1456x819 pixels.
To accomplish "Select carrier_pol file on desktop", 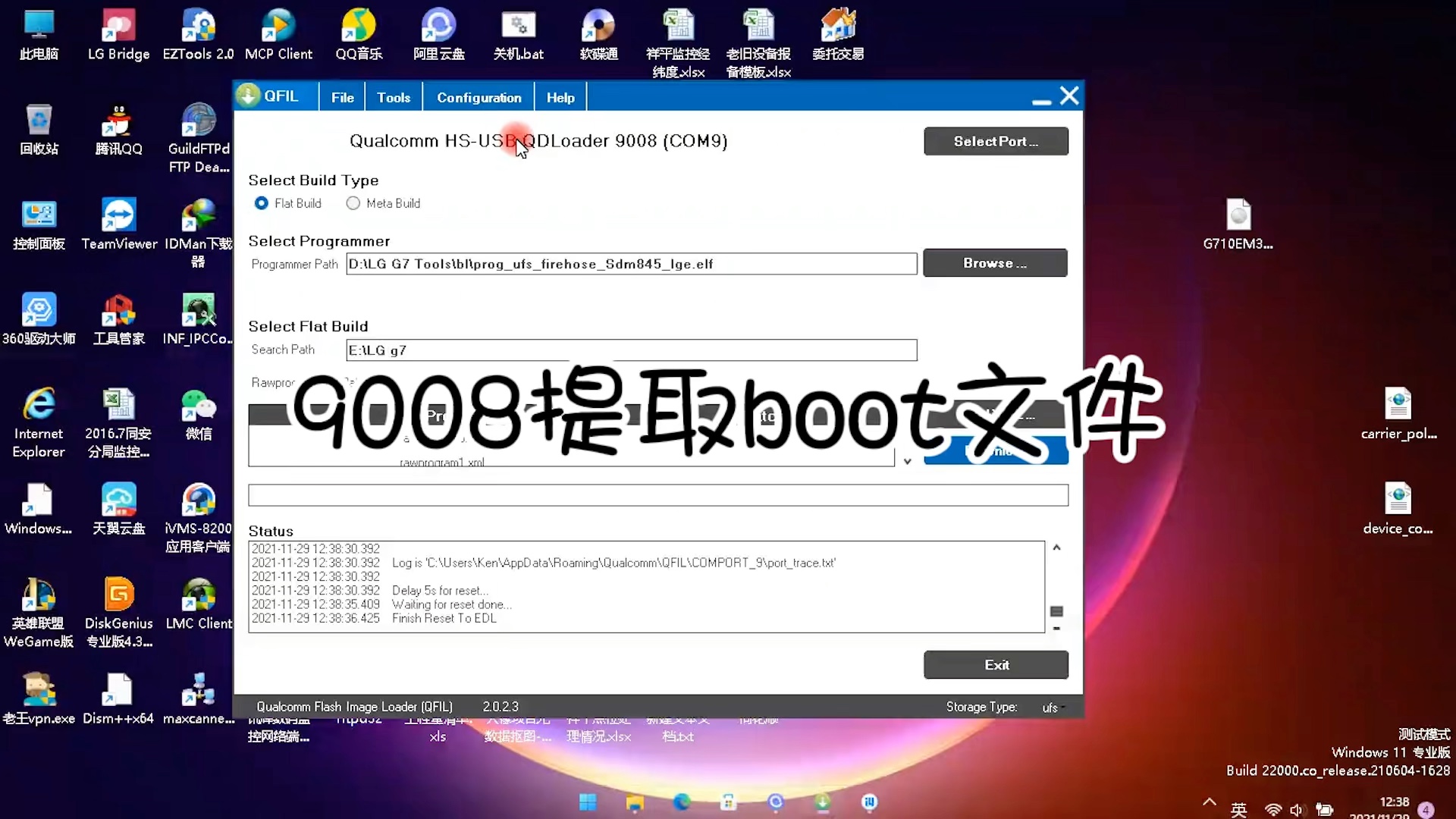I will point(1398,414).
